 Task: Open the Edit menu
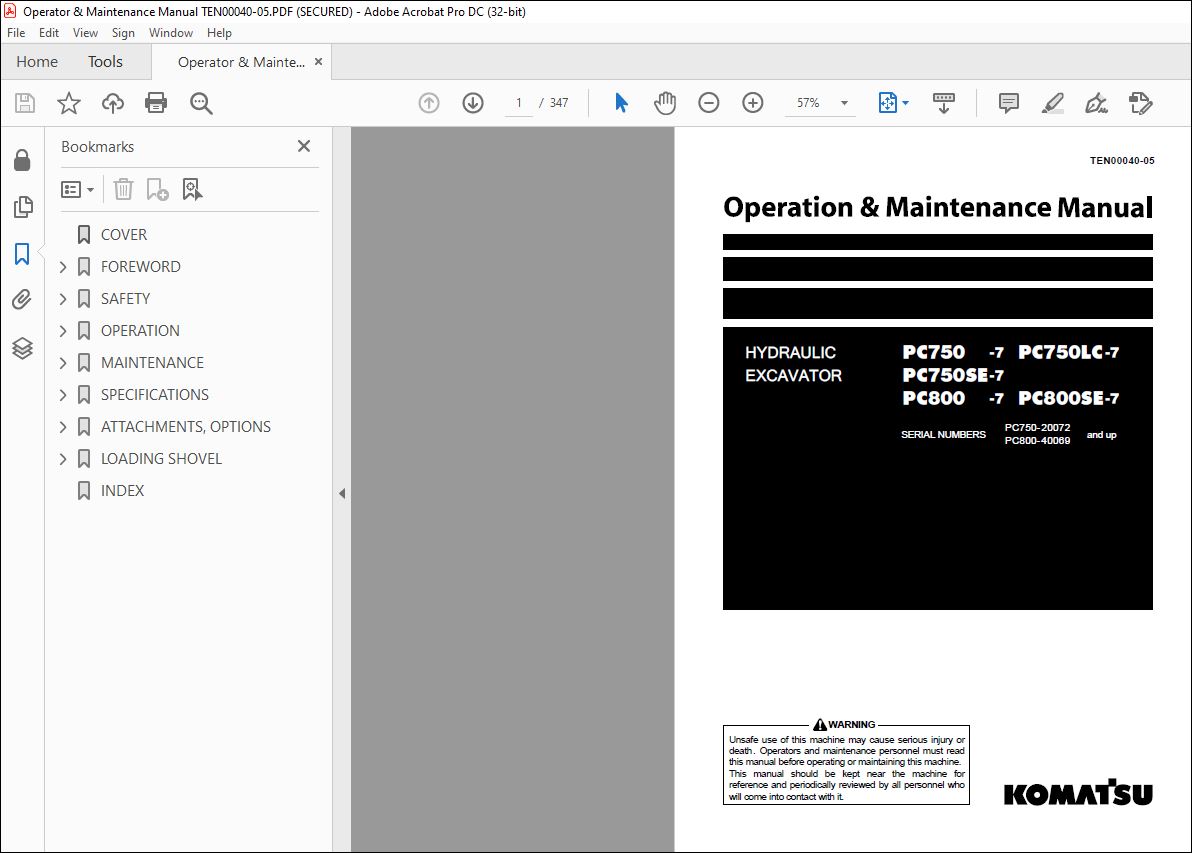click(49, 33)
